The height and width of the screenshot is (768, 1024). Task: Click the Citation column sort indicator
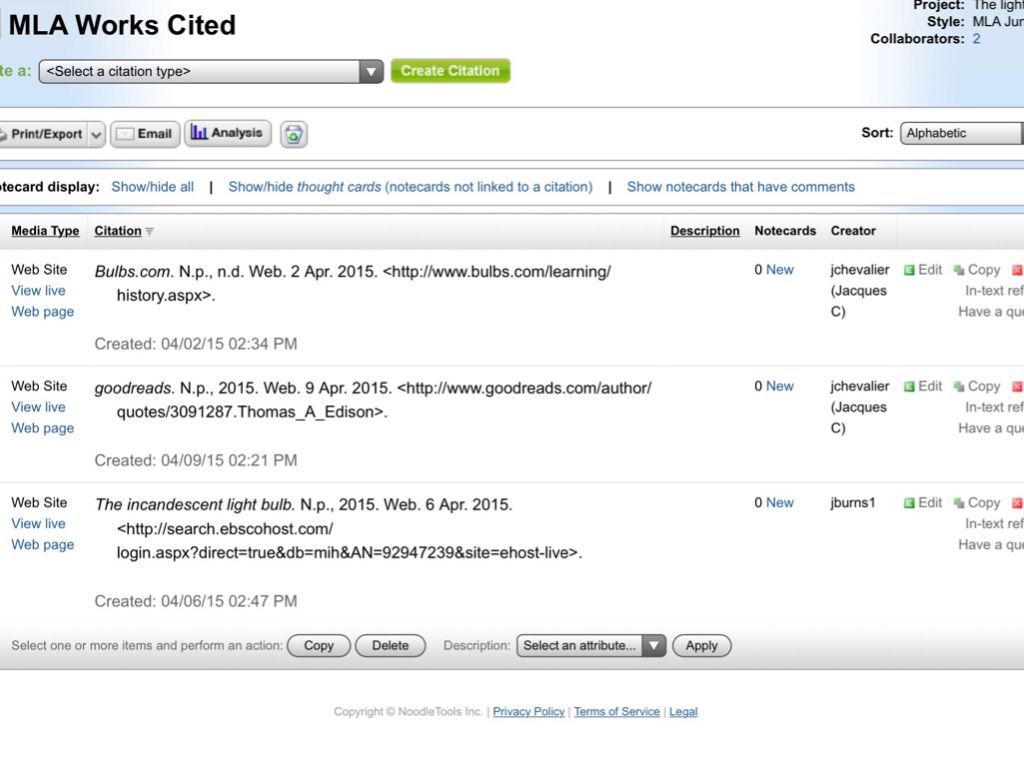click(150, 232)
